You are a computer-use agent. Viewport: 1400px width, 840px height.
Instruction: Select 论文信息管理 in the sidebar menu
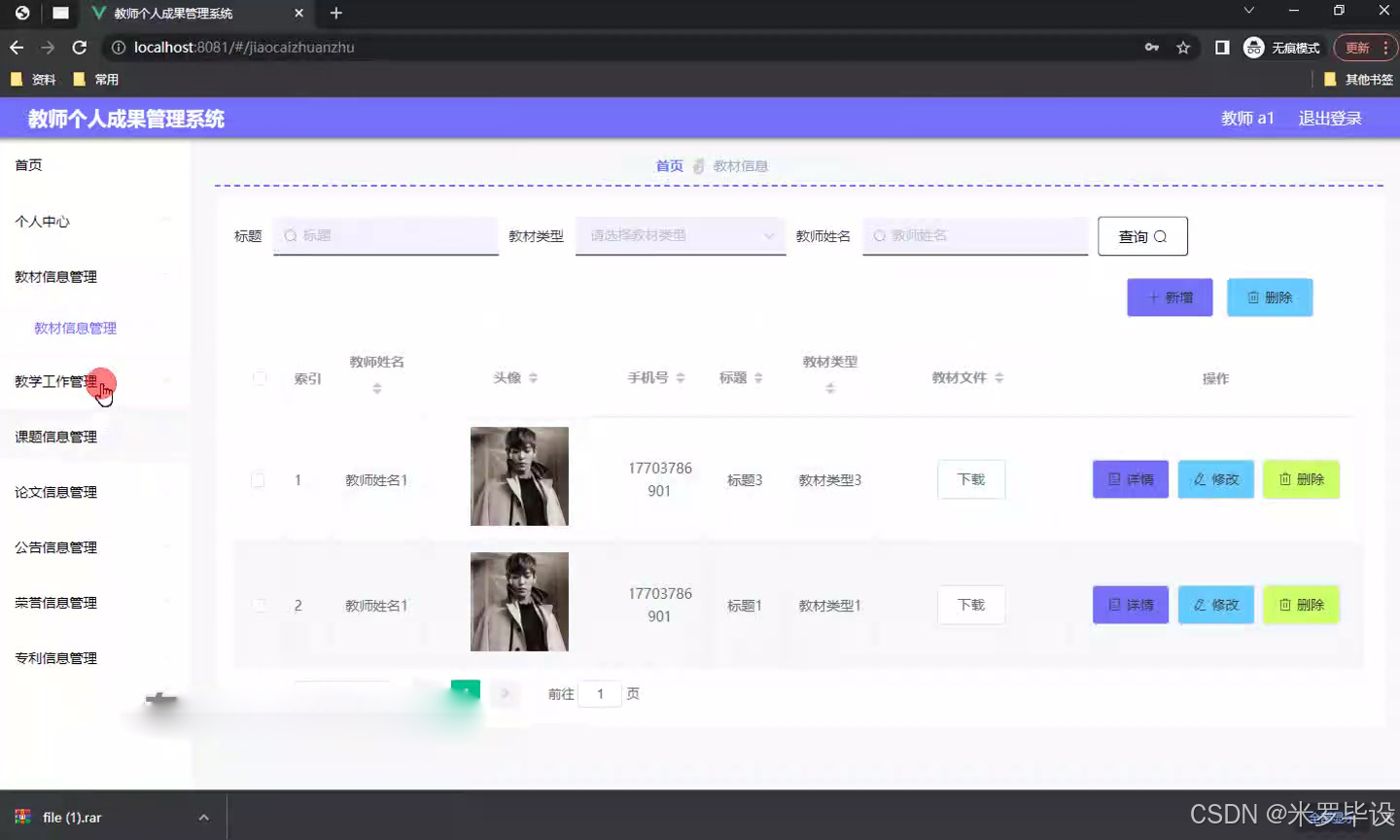point(53,492)
